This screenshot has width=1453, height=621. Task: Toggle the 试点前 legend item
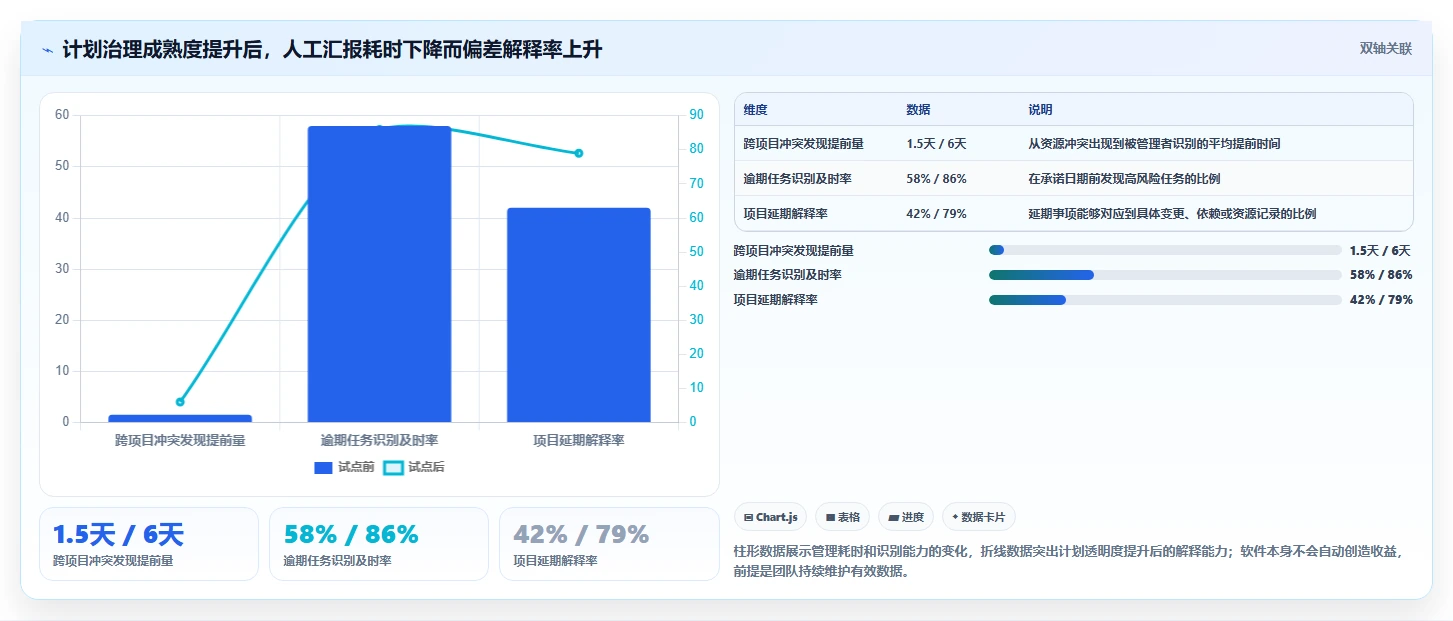click(x=344, y=467)
